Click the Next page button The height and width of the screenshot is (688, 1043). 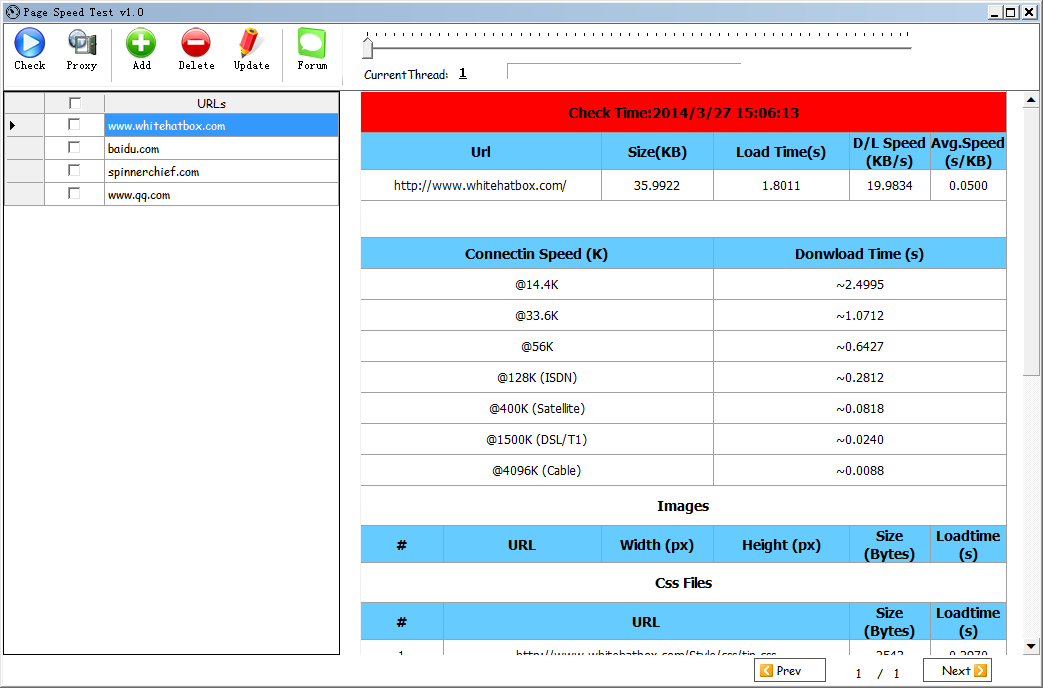coord(956,670)
